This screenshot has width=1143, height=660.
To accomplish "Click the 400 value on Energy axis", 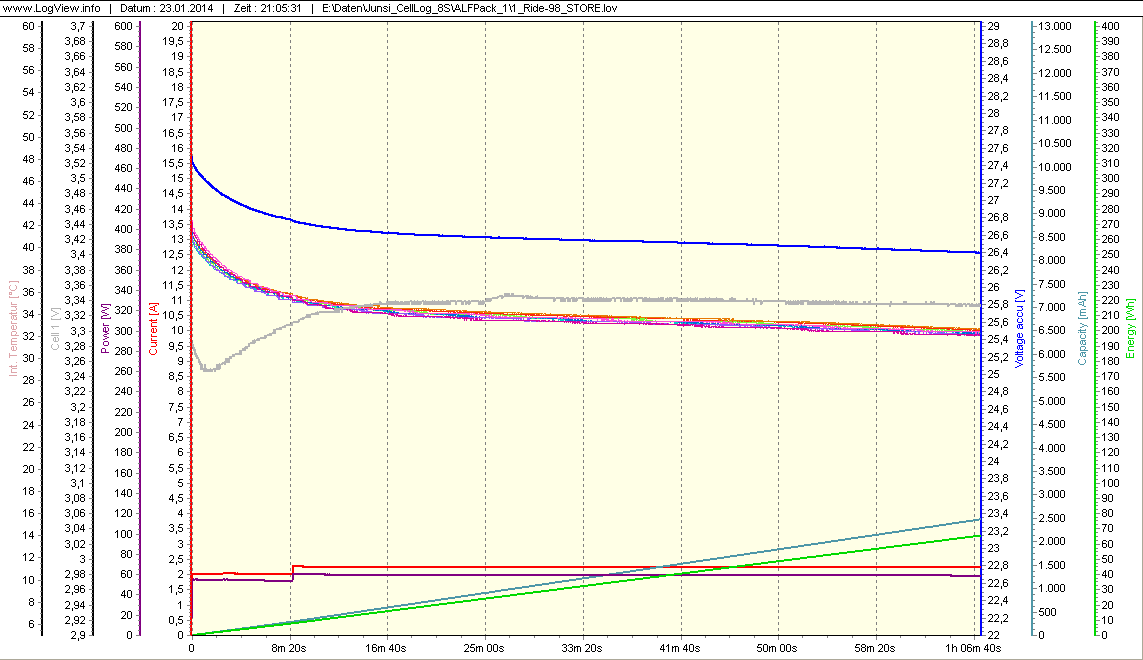I will point(1109,26).
